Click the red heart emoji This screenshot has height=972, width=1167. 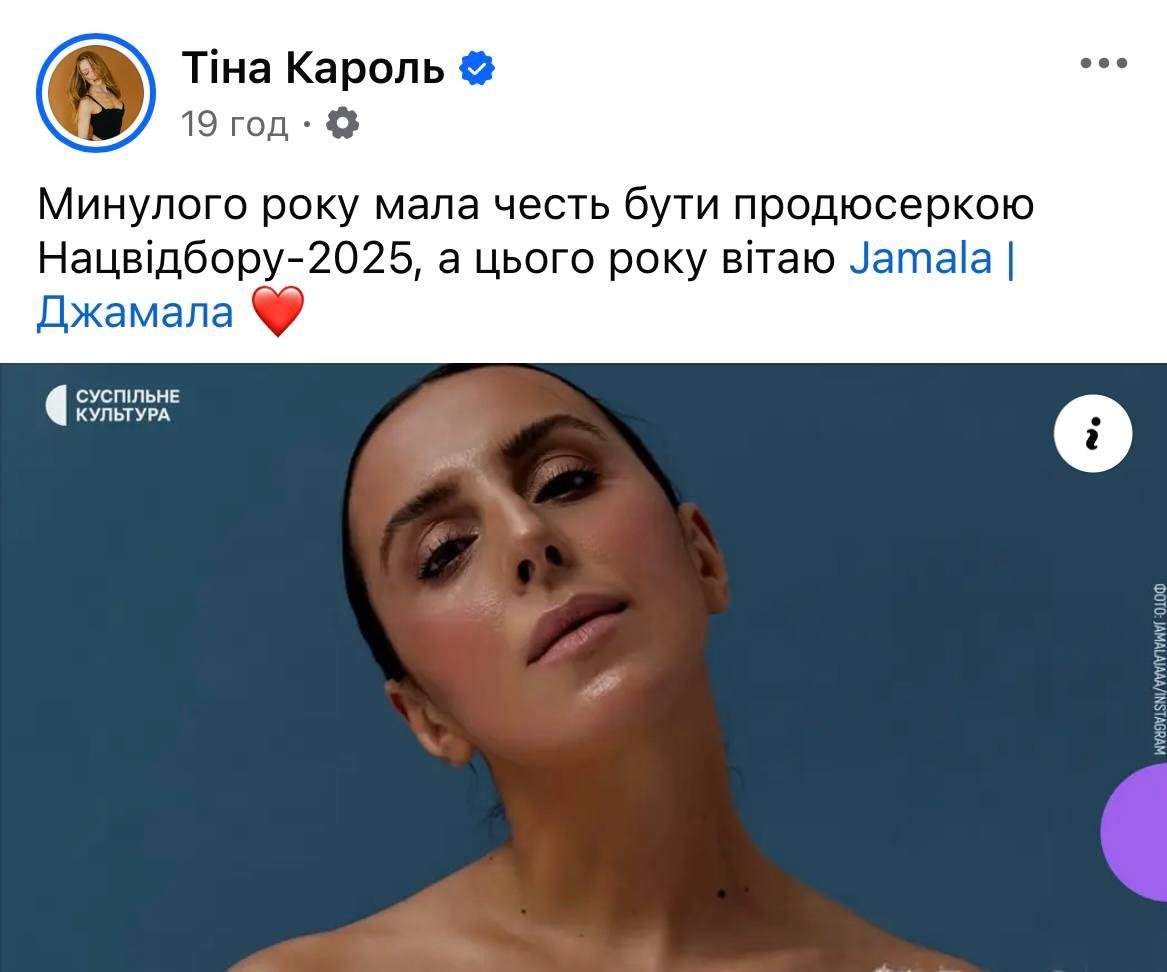(x=278, y=311)
